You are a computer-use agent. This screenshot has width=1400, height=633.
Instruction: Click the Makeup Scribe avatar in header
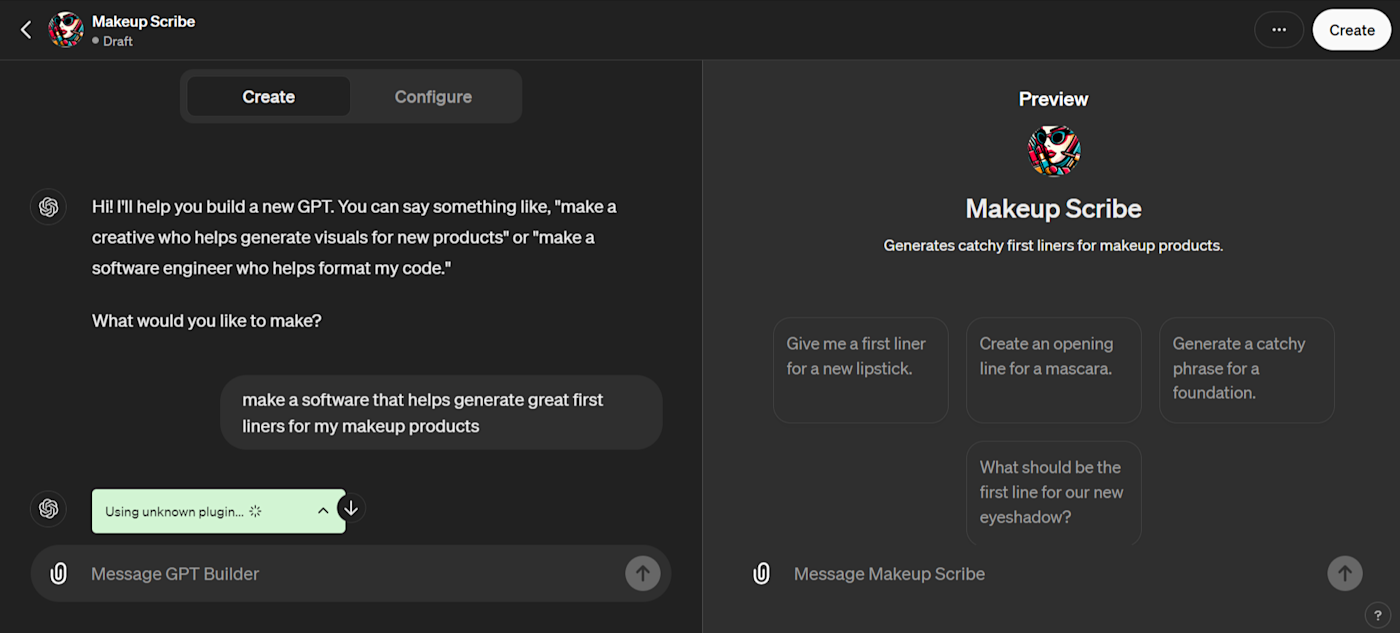pos(66,30)
